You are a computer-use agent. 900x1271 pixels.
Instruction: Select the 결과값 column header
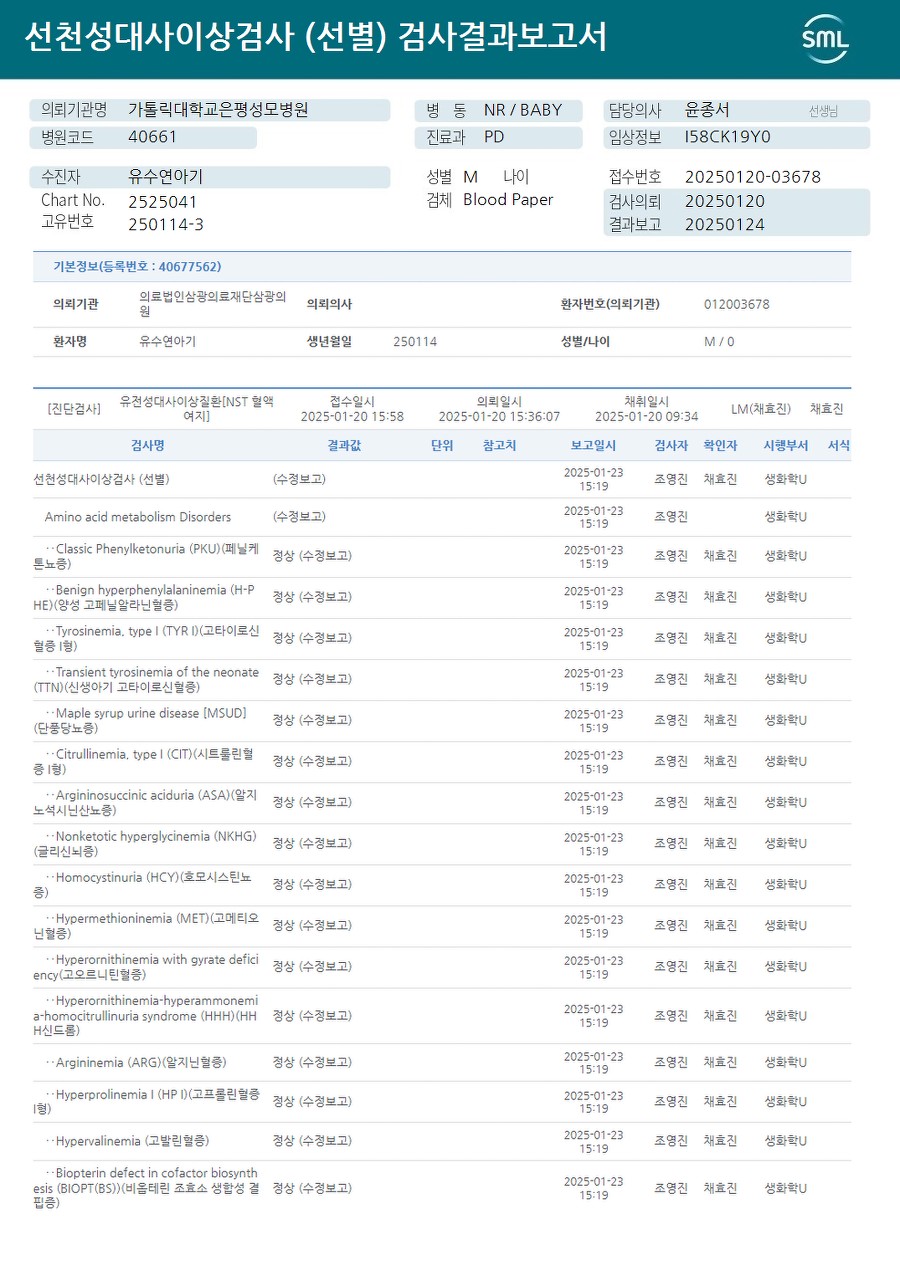point(344,445)
